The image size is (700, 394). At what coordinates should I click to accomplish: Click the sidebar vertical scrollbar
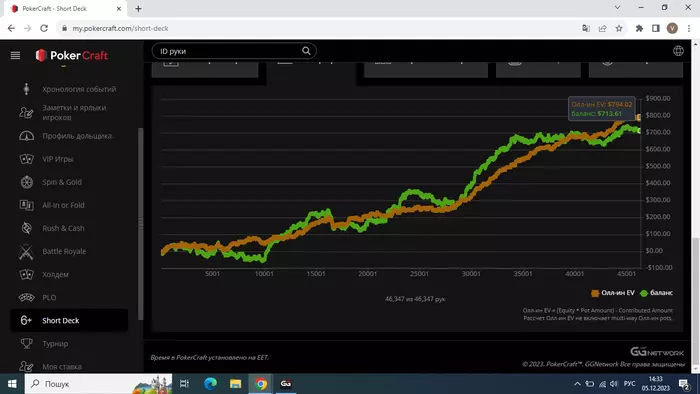(x=141, y=224)
